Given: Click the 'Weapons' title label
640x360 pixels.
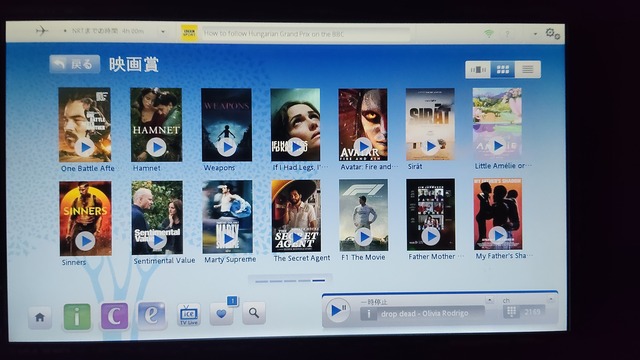Looking at the screenshot, I should tap(219, 167).
